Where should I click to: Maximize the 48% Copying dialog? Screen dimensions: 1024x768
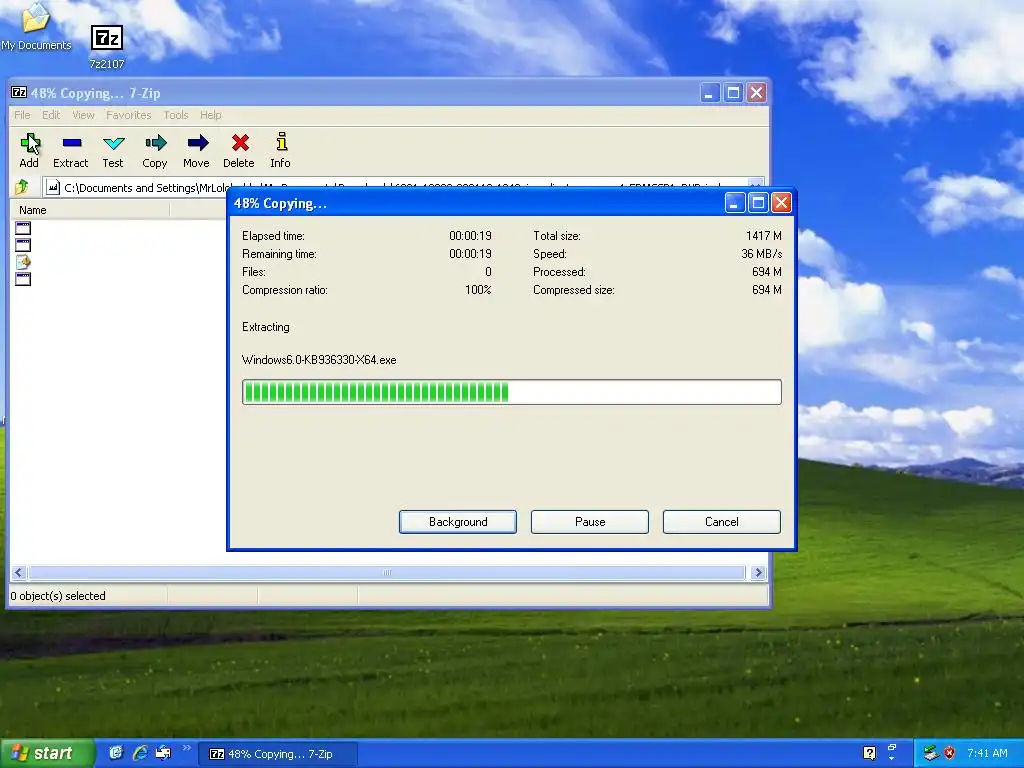click(x=758, y=203)
